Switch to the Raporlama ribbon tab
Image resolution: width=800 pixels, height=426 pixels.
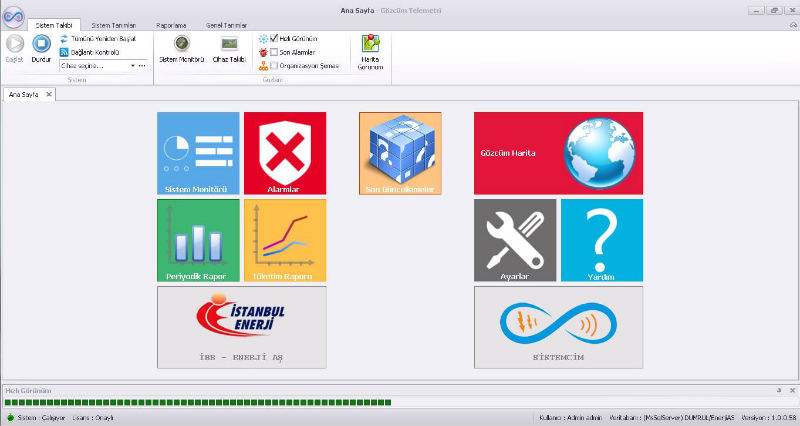pos(171,24)
